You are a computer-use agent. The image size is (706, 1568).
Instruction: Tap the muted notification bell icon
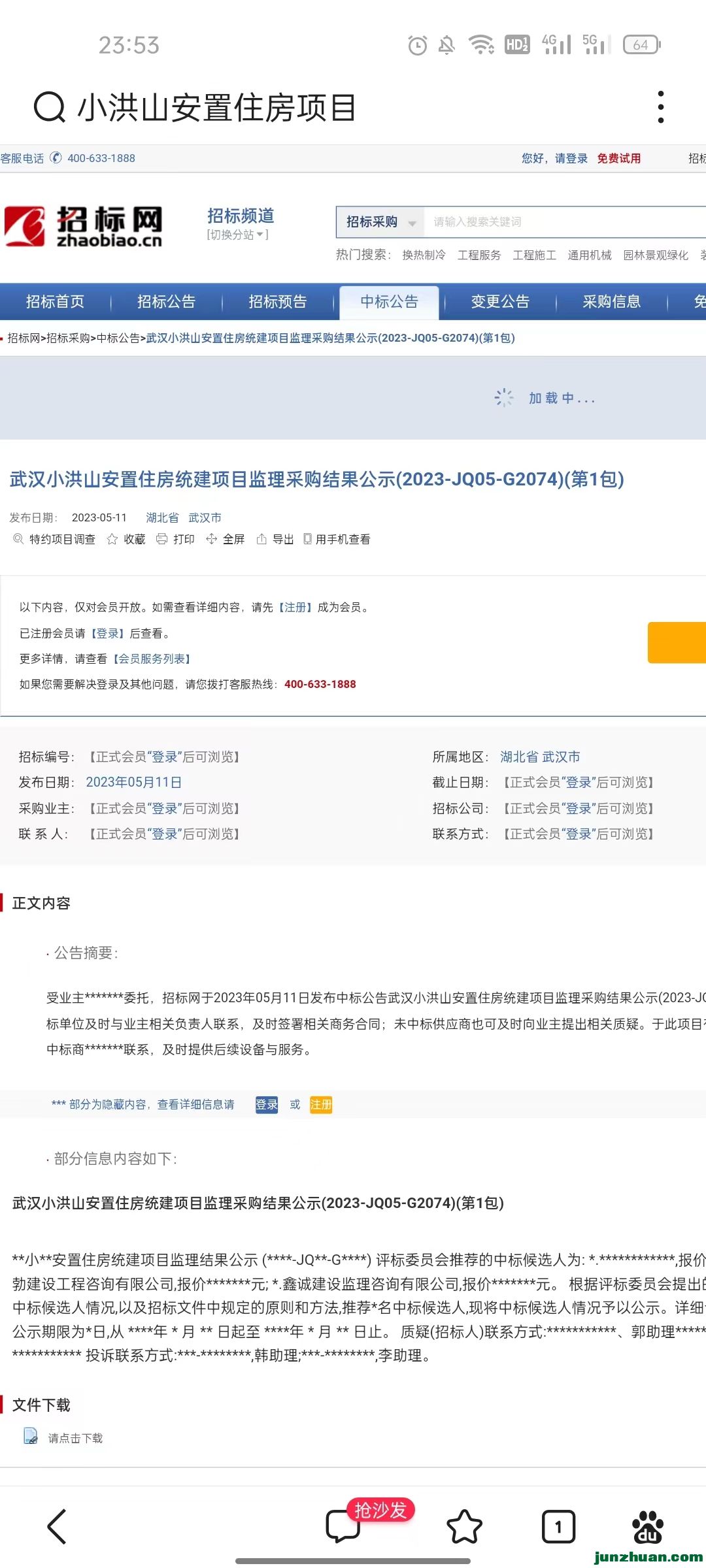click(x=447, y=45)
